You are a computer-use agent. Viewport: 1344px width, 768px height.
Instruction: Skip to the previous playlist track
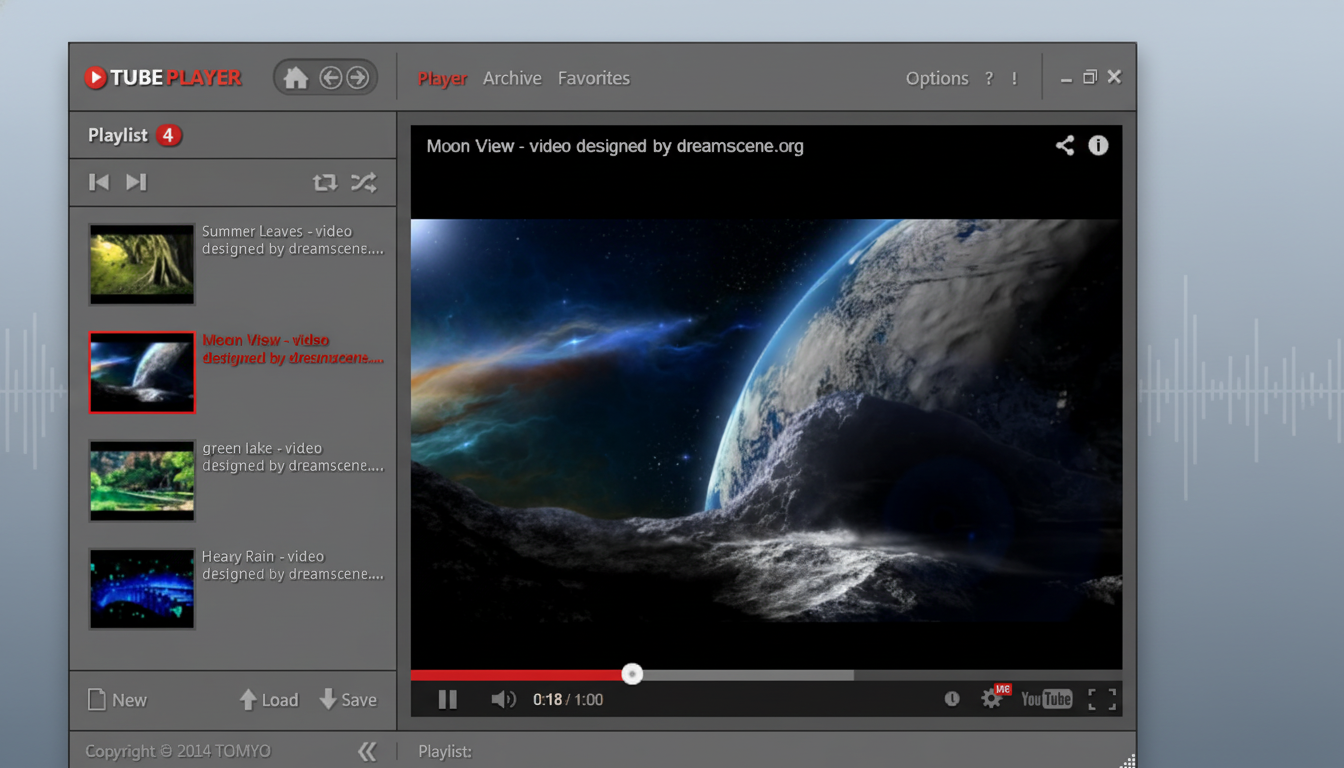pyautogui.click(x=99, y=182)
